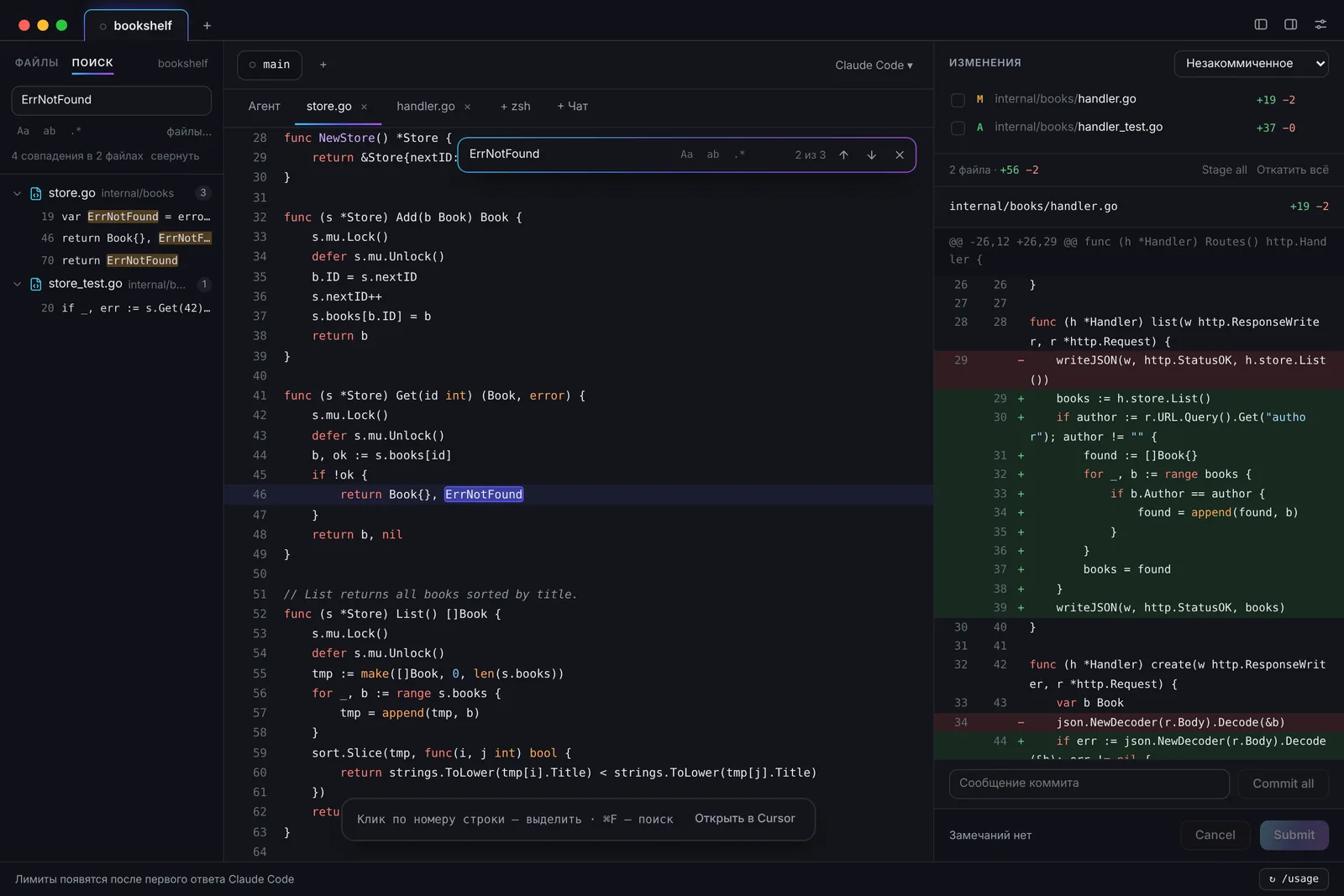
Task: Open the Незакоммиченное dropdown
Action: (x=1251, y=63)
